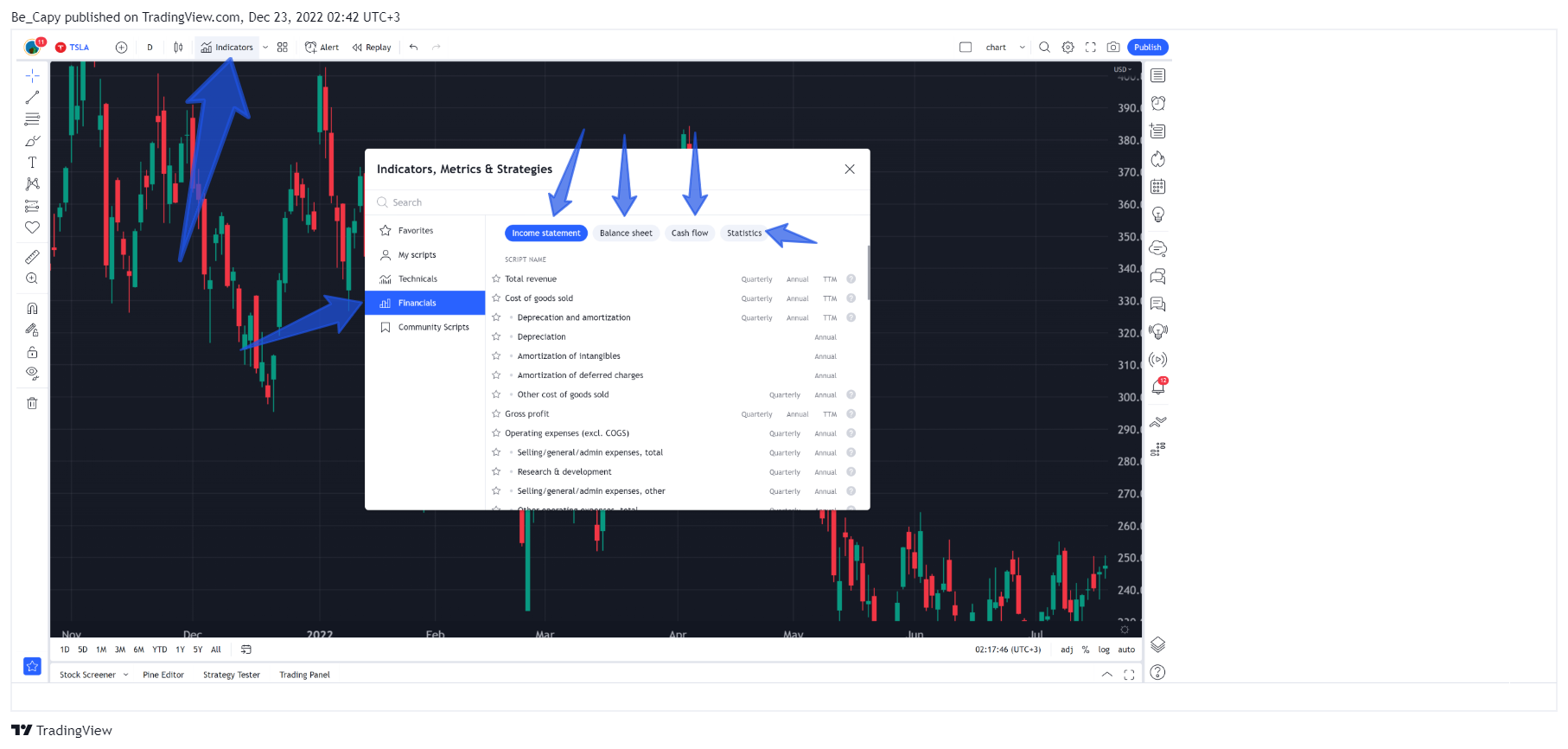Open the USD currency dropdown

pos(1122,69)
